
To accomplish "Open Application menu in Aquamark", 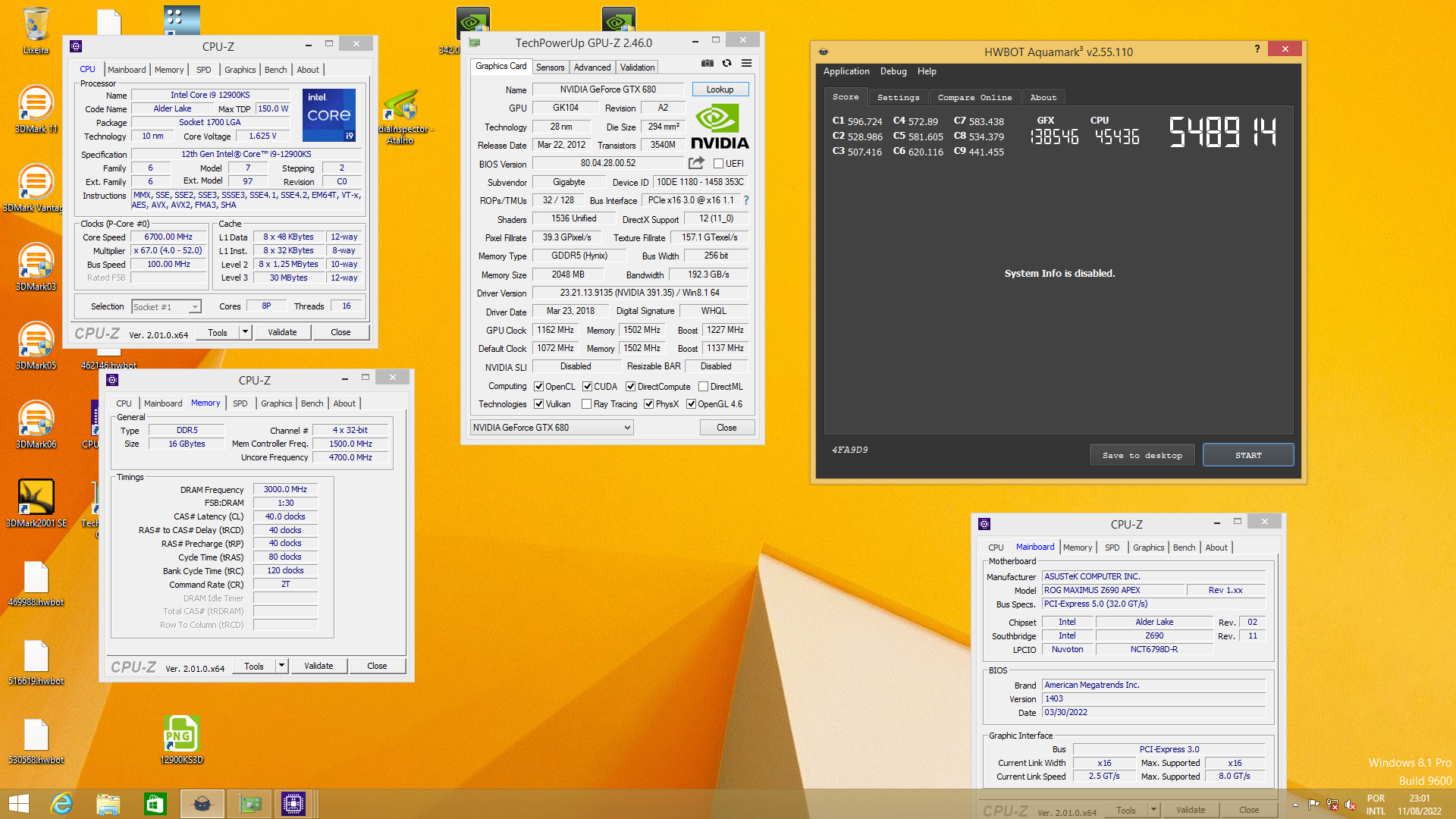I will pos(846,71).
